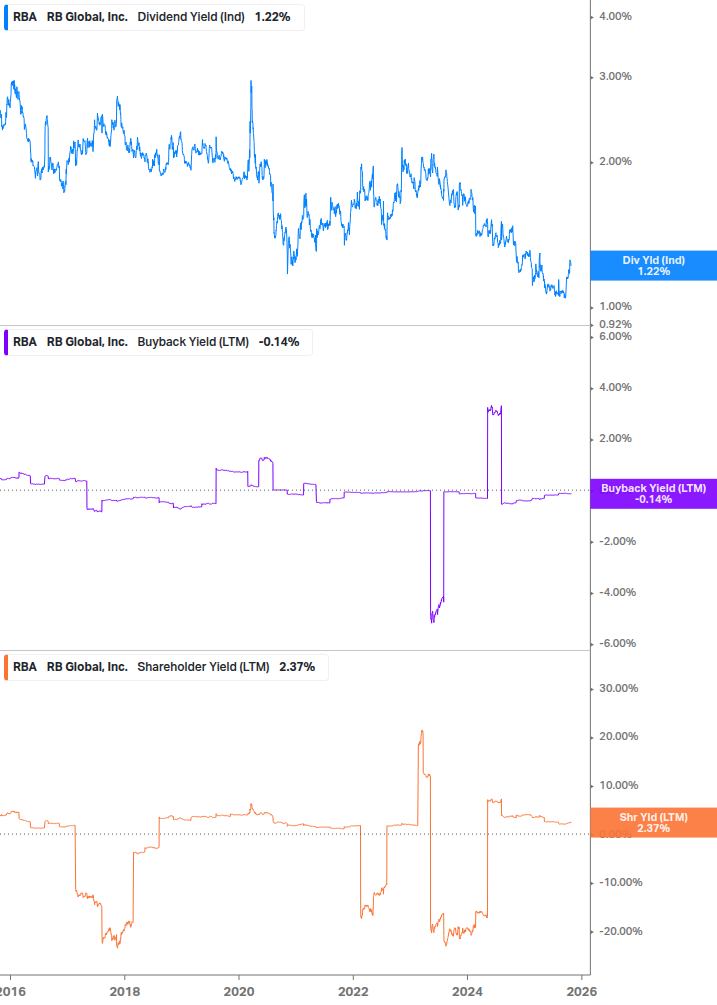717x1005 pixels.
Task: Click the 2018 label on the time axis
Action: pyautogui.click(x=124, y=991)
